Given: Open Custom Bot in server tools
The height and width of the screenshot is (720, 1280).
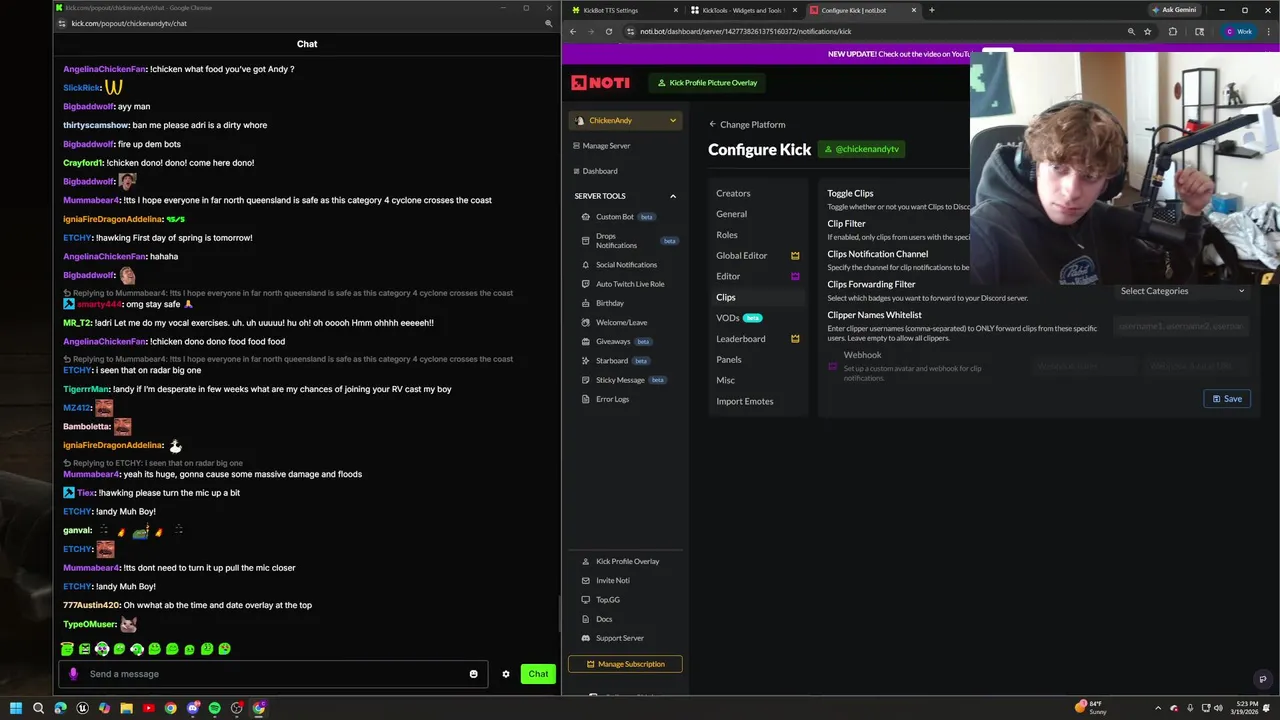Looking at the screenshot, I should coord(614,217).
